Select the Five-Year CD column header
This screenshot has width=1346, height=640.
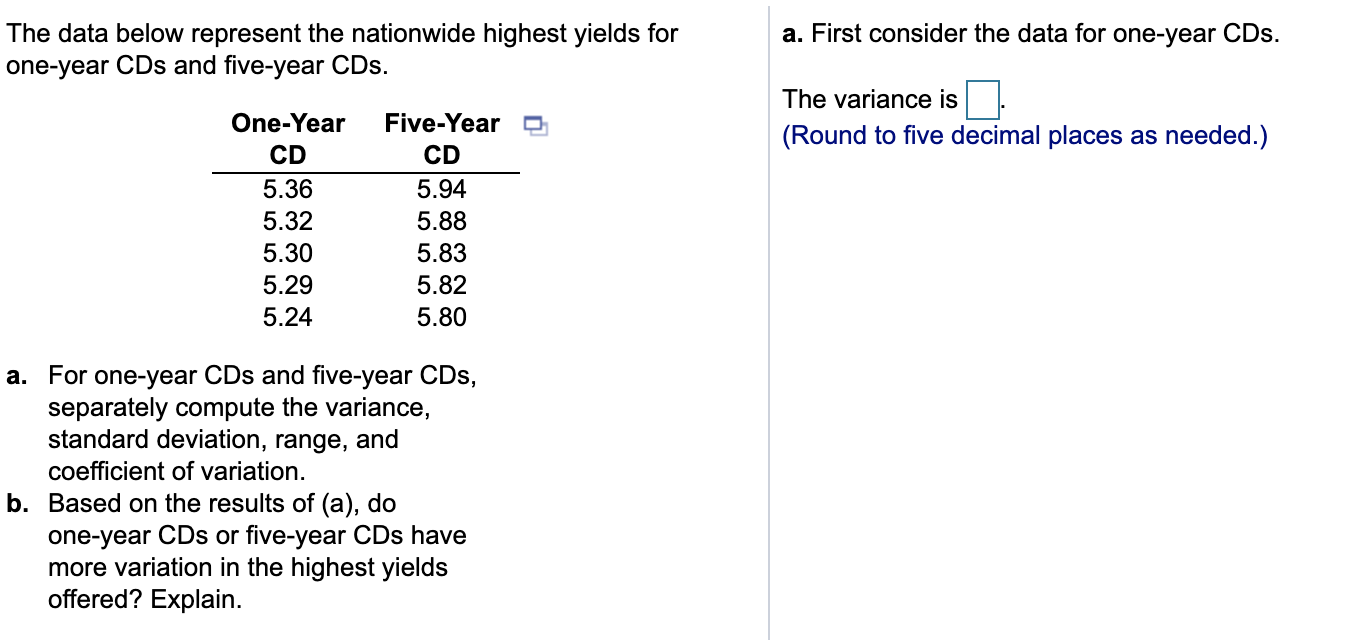coord(442,139)
